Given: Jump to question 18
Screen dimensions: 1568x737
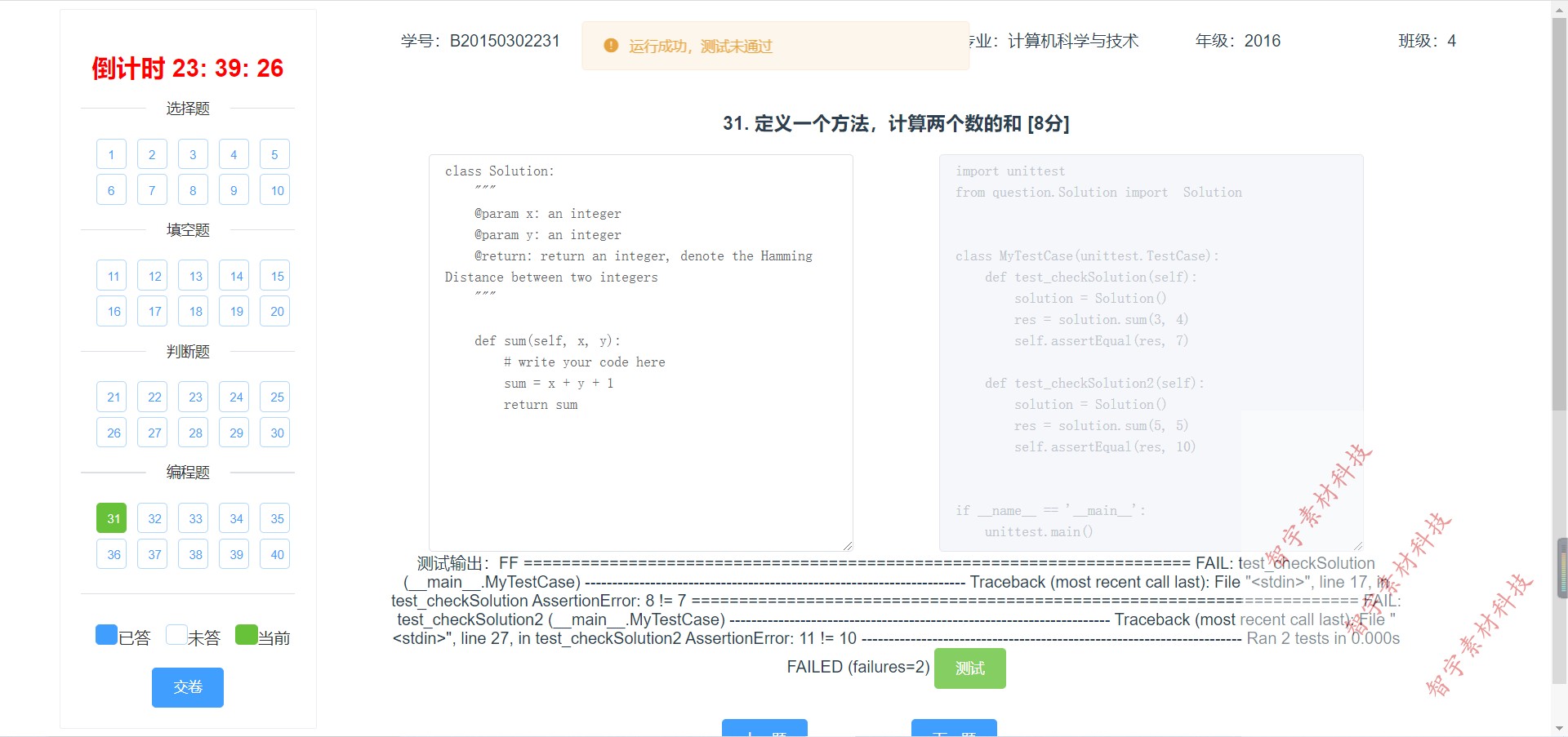Looking at the screenshot, I should (x=193, y=311).
